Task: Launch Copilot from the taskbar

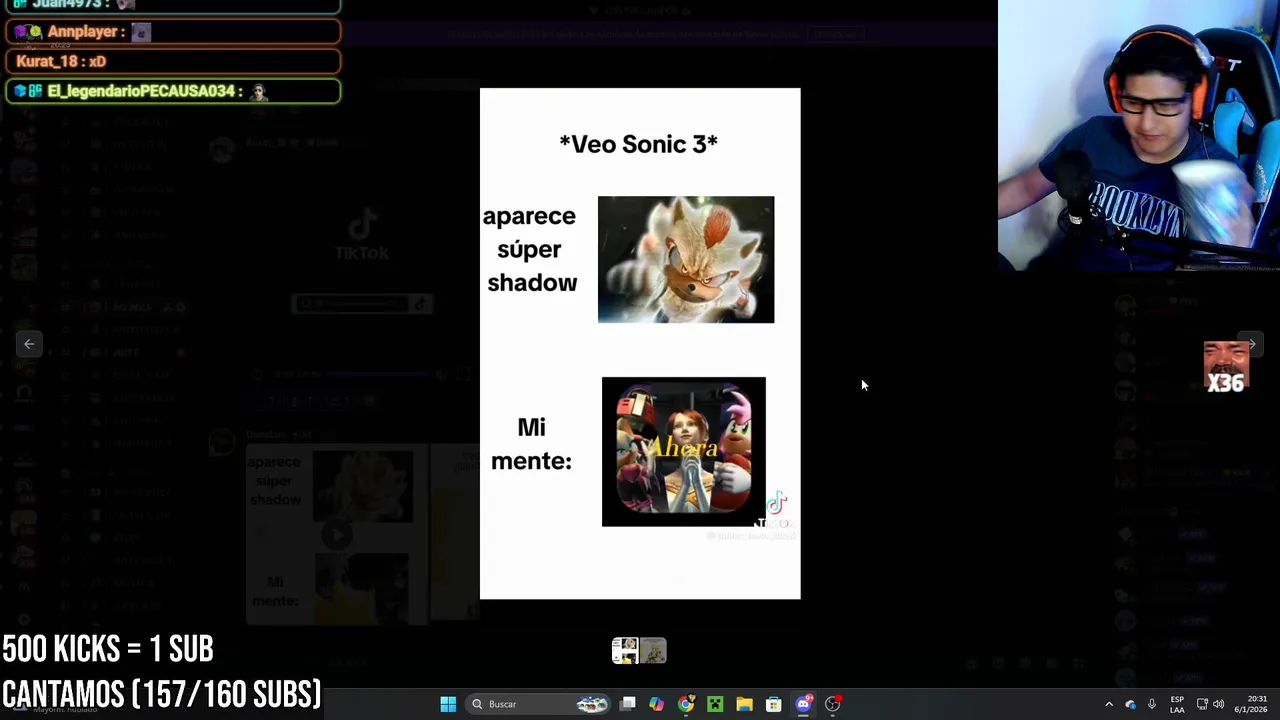Action: (656, 704)
